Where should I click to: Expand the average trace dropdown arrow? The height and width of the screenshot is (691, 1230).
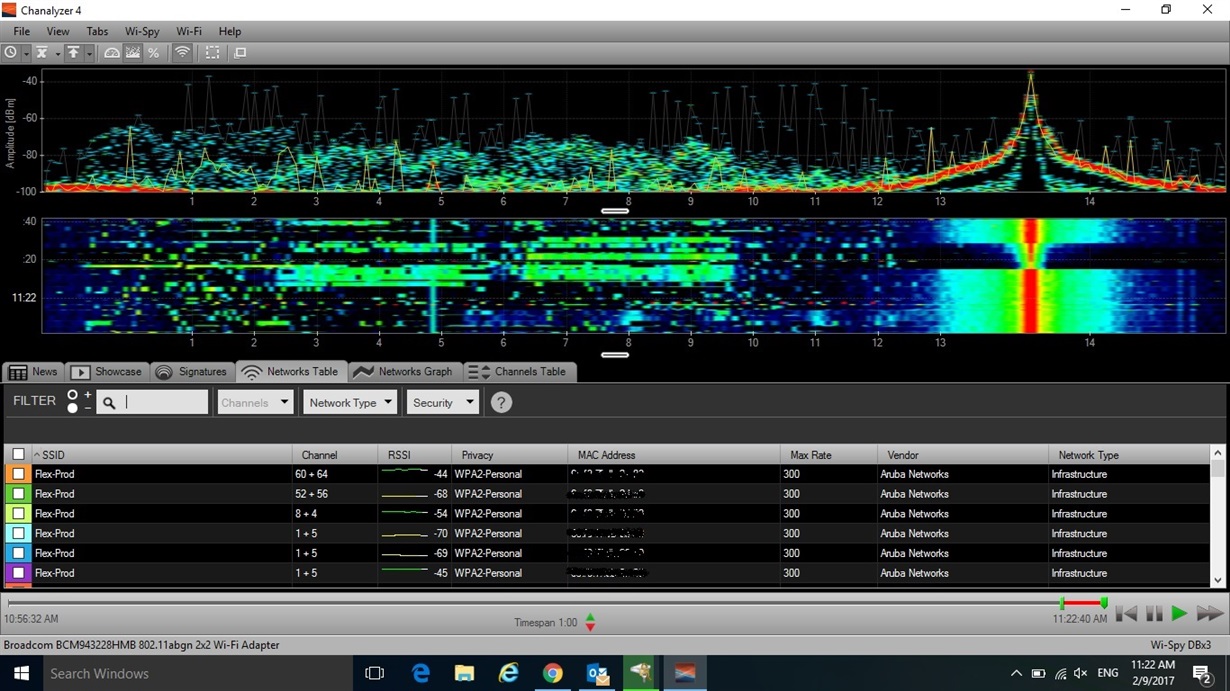coord(58,52)
